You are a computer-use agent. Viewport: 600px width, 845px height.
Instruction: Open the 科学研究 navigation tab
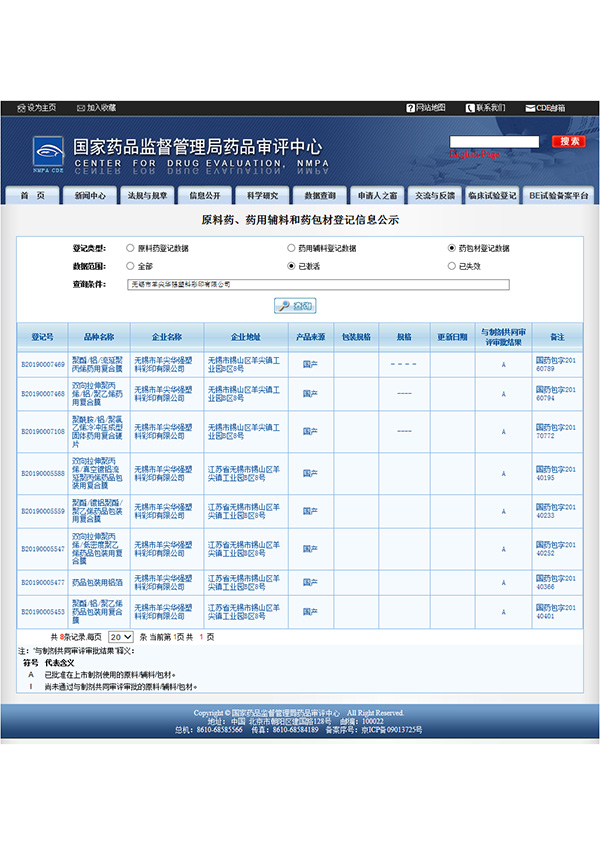[263, 196]
